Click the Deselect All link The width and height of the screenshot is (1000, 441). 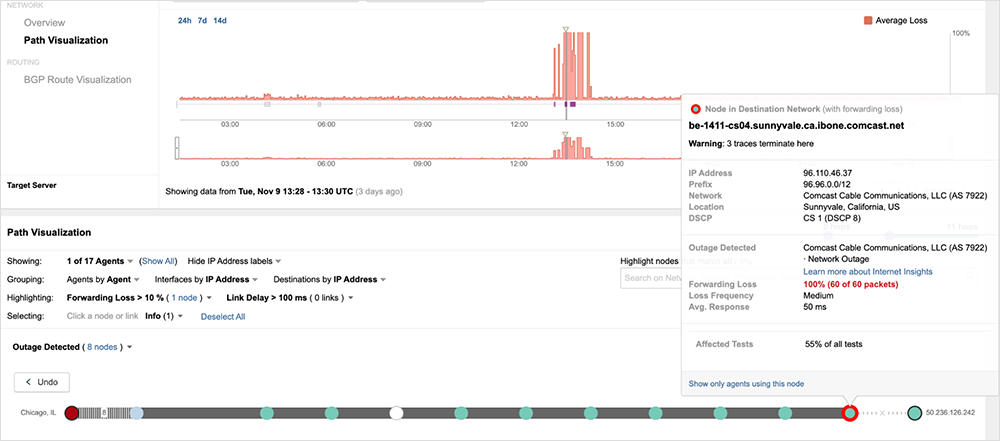(x=223, y=317)
